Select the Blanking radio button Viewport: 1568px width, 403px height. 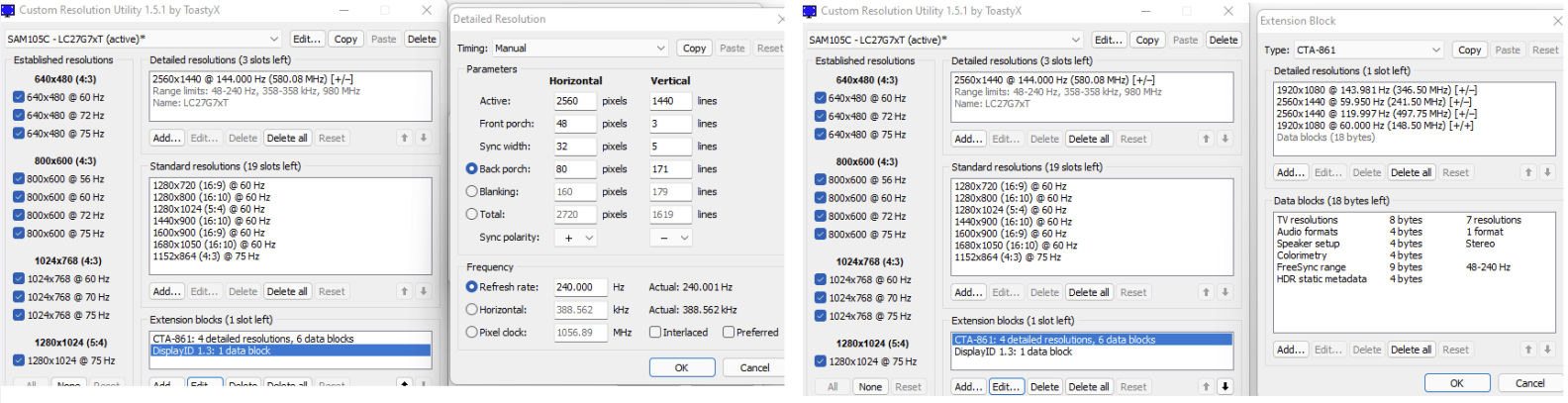click(472, 192)
